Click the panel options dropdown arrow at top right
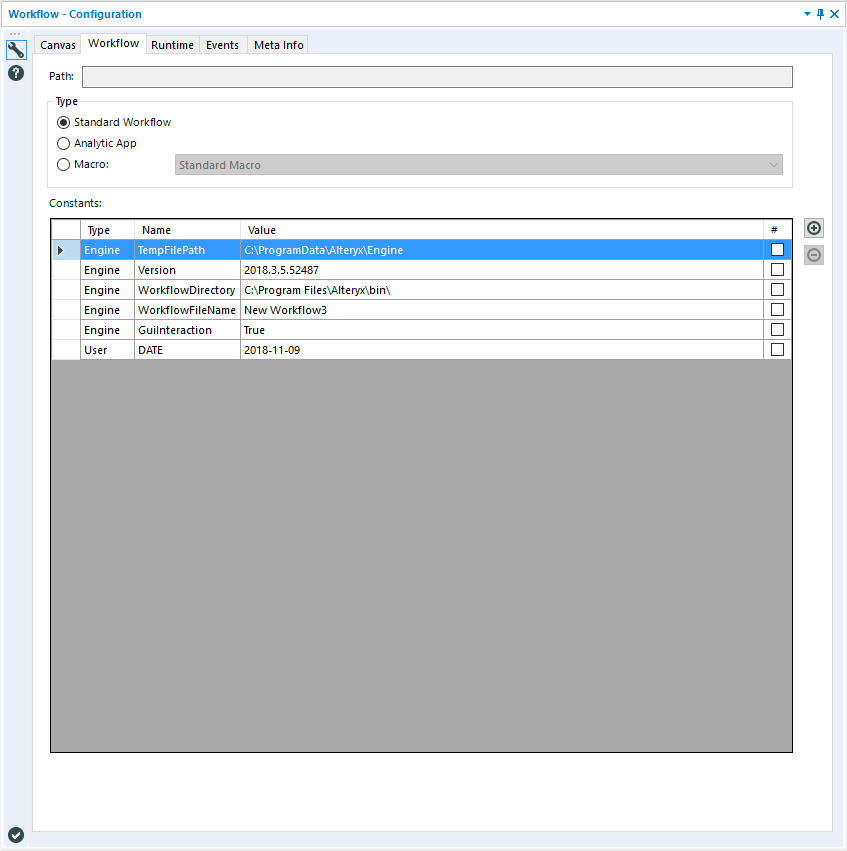 806,14
